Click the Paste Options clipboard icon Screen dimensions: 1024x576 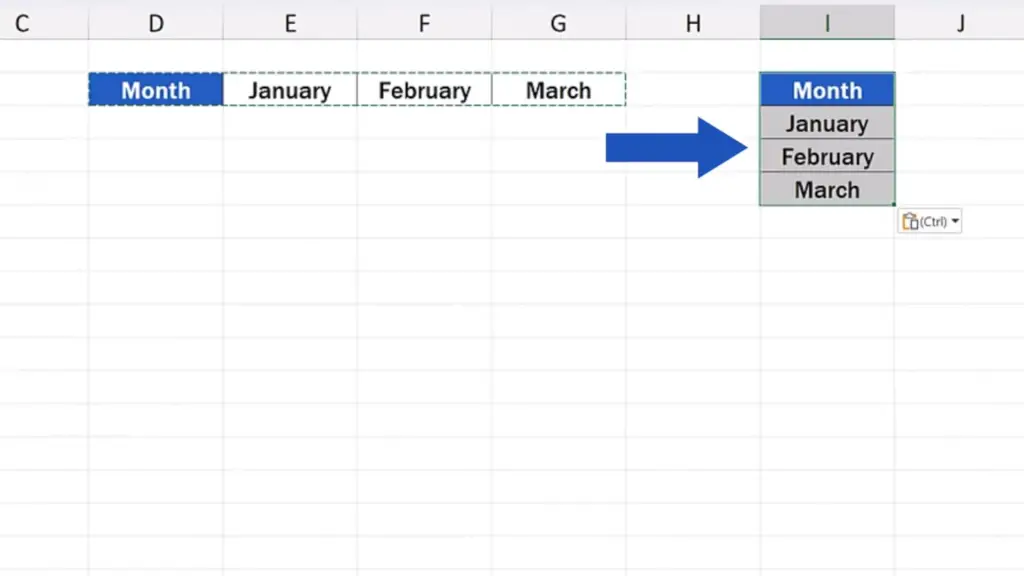click(x=910, y=222)
